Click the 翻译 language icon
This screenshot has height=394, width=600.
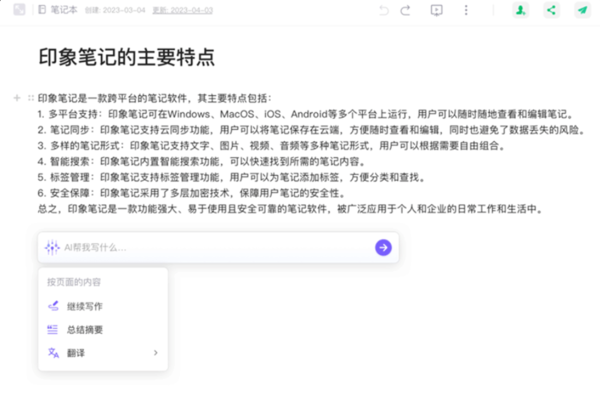tap(53, 353)
